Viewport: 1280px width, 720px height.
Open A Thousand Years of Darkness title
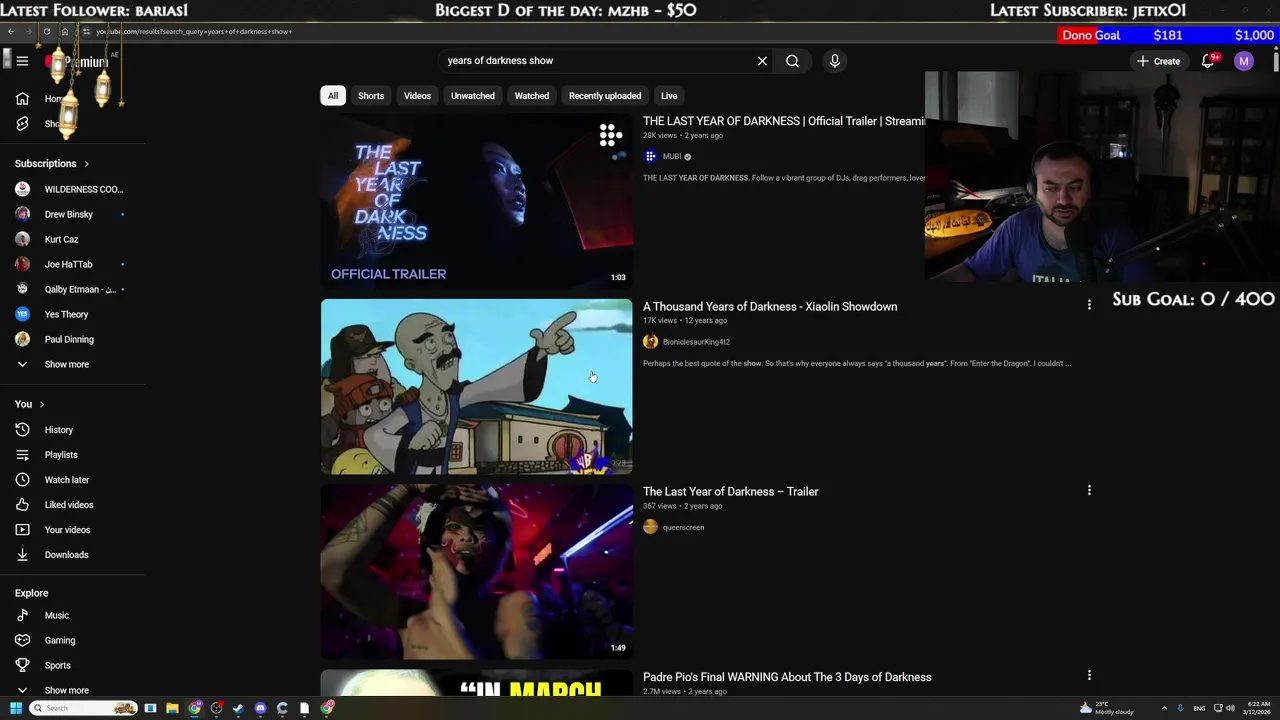click(770, 306)
